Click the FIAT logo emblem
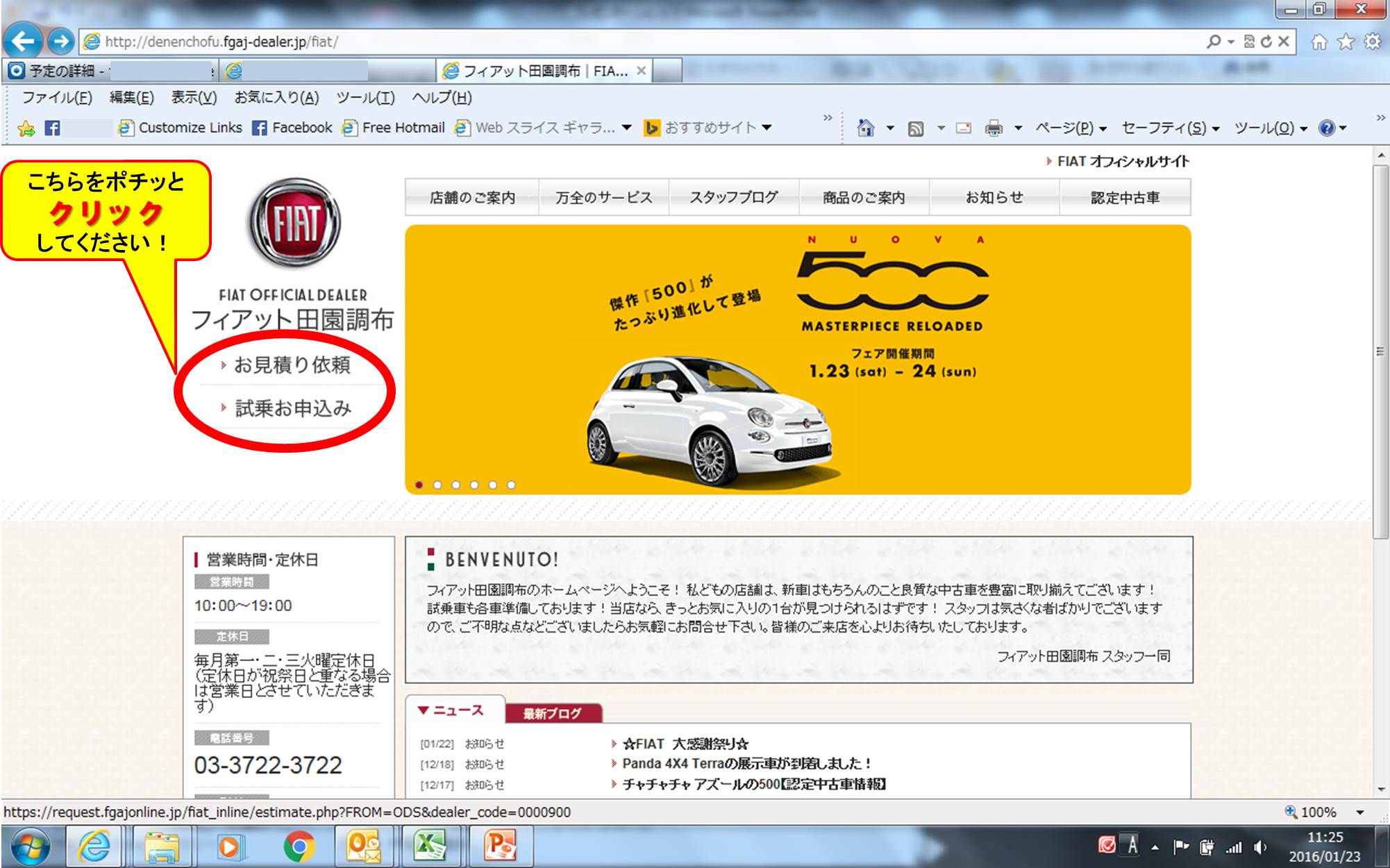1390x868 pixels. pos(295,224)
